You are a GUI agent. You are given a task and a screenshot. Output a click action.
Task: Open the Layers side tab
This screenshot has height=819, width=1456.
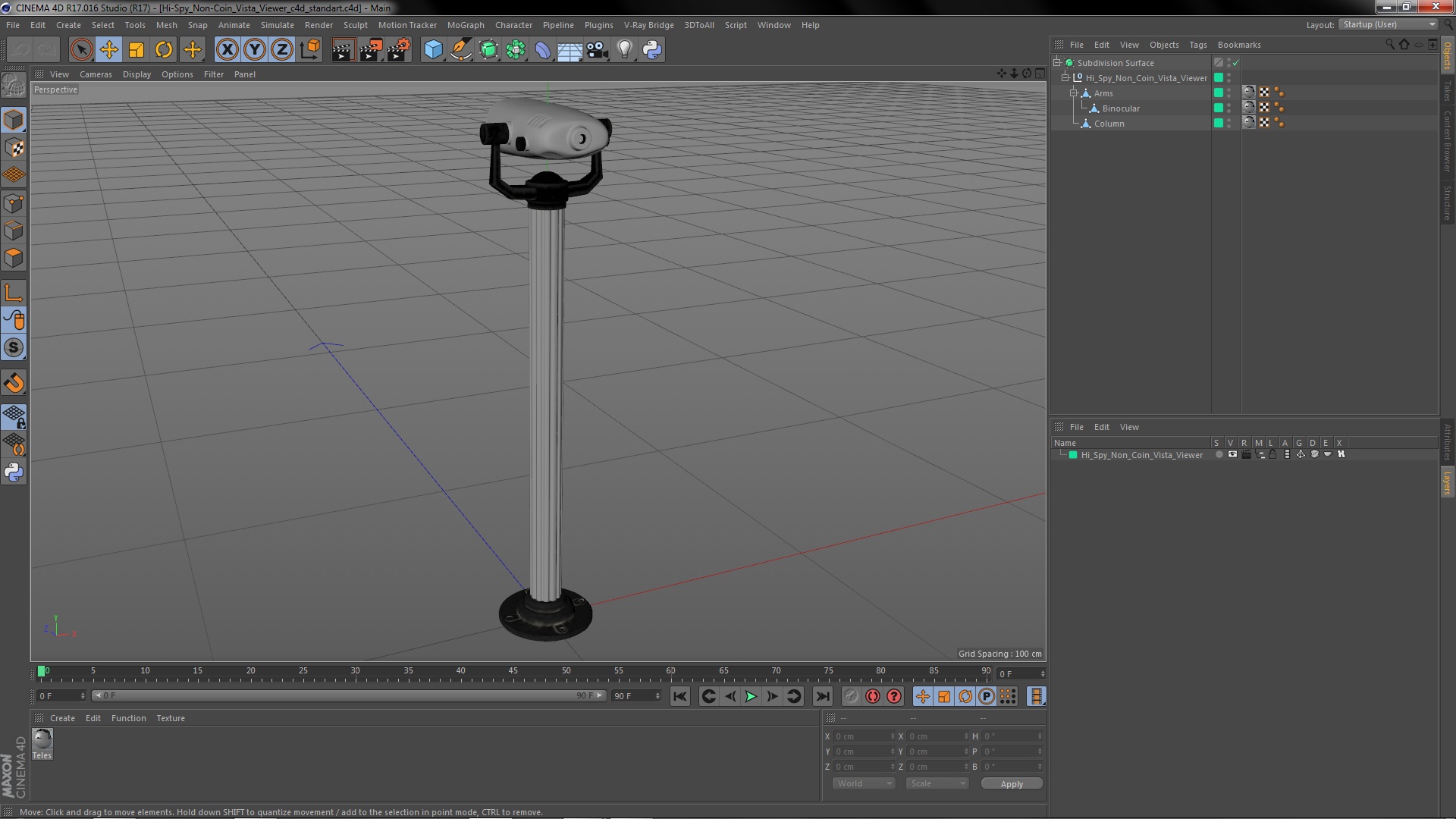1447,483
